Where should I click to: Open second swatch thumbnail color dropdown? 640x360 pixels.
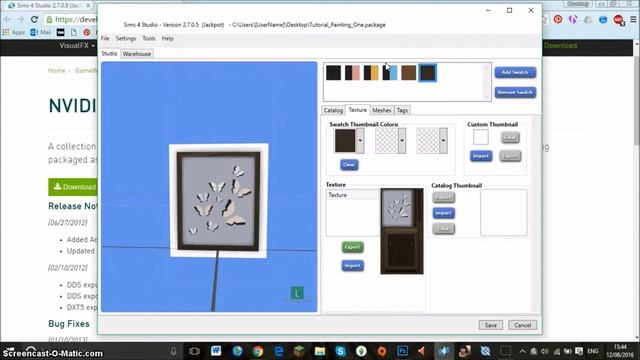coord(402,140)
